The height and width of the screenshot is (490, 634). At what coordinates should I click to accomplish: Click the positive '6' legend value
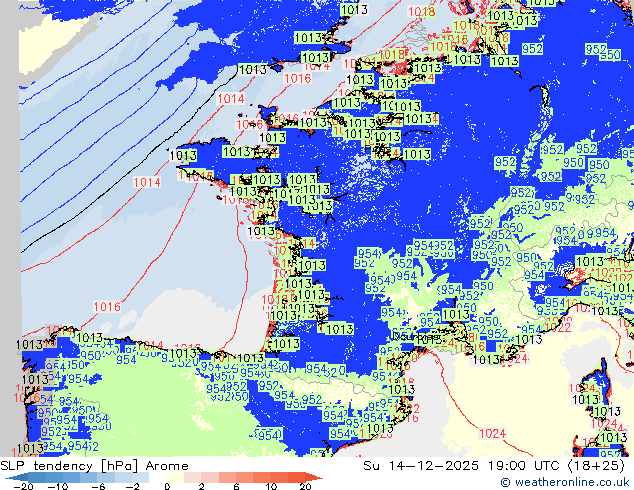[236, 486]
